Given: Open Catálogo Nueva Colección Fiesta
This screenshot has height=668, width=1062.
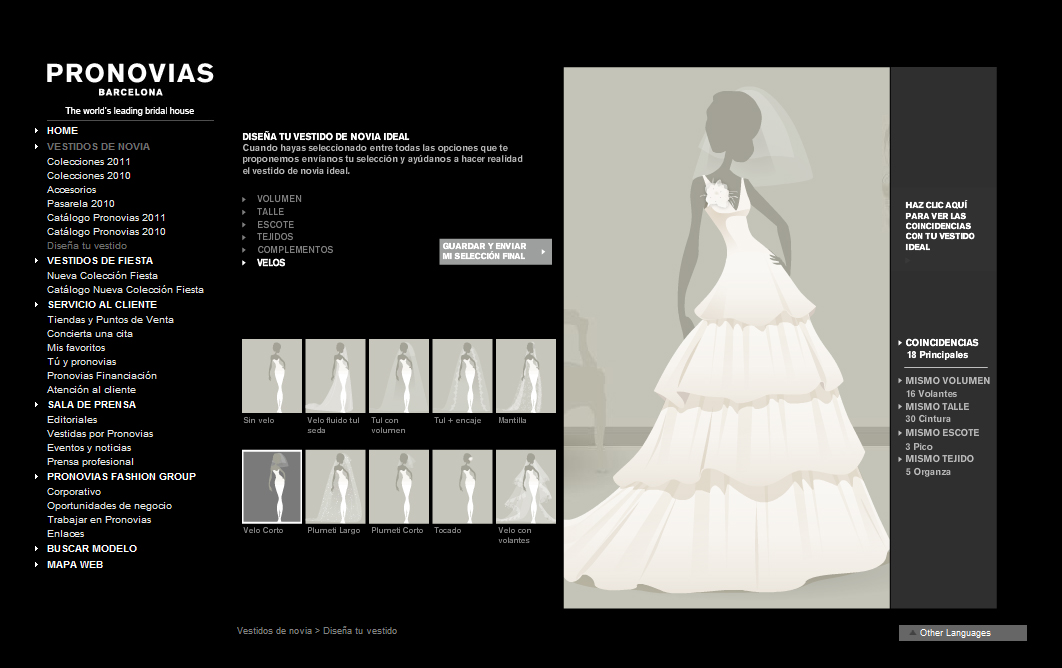Looking at the screenshot, I should point(125,289).
